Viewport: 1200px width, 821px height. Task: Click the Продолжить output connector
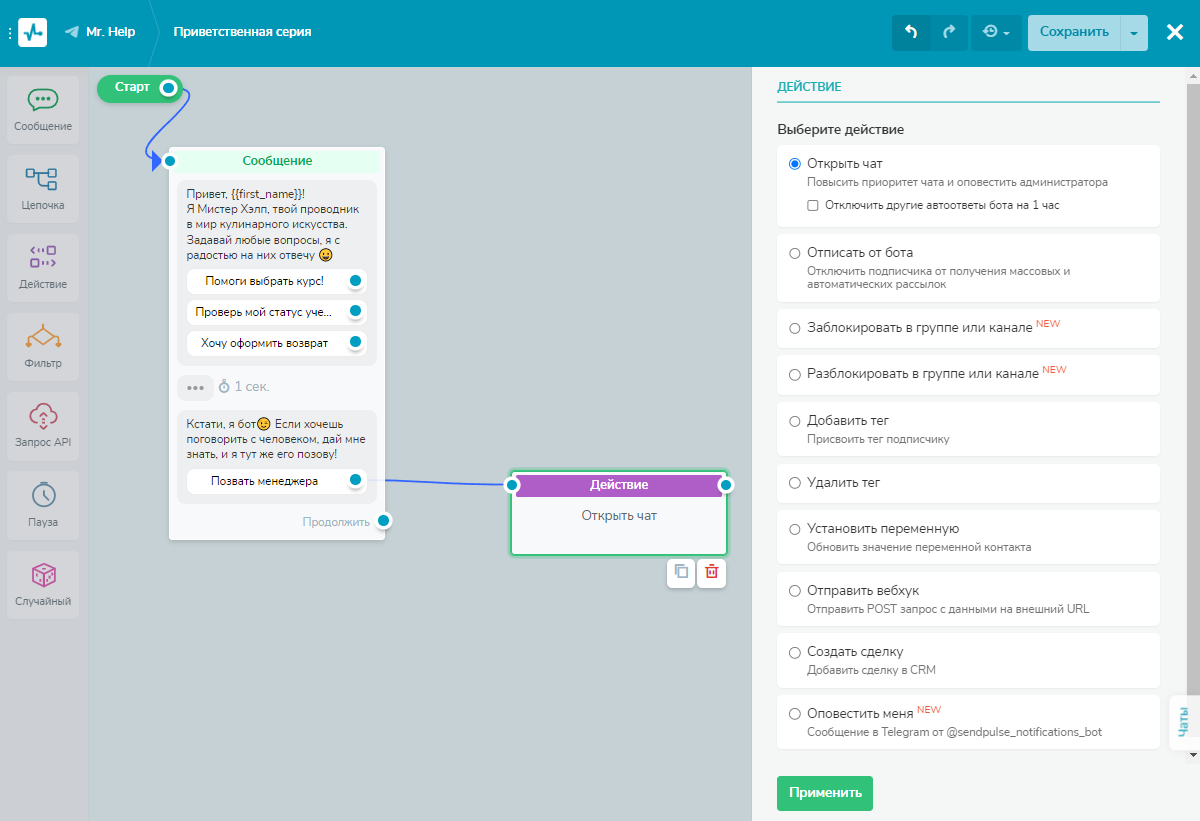[384, 521]
